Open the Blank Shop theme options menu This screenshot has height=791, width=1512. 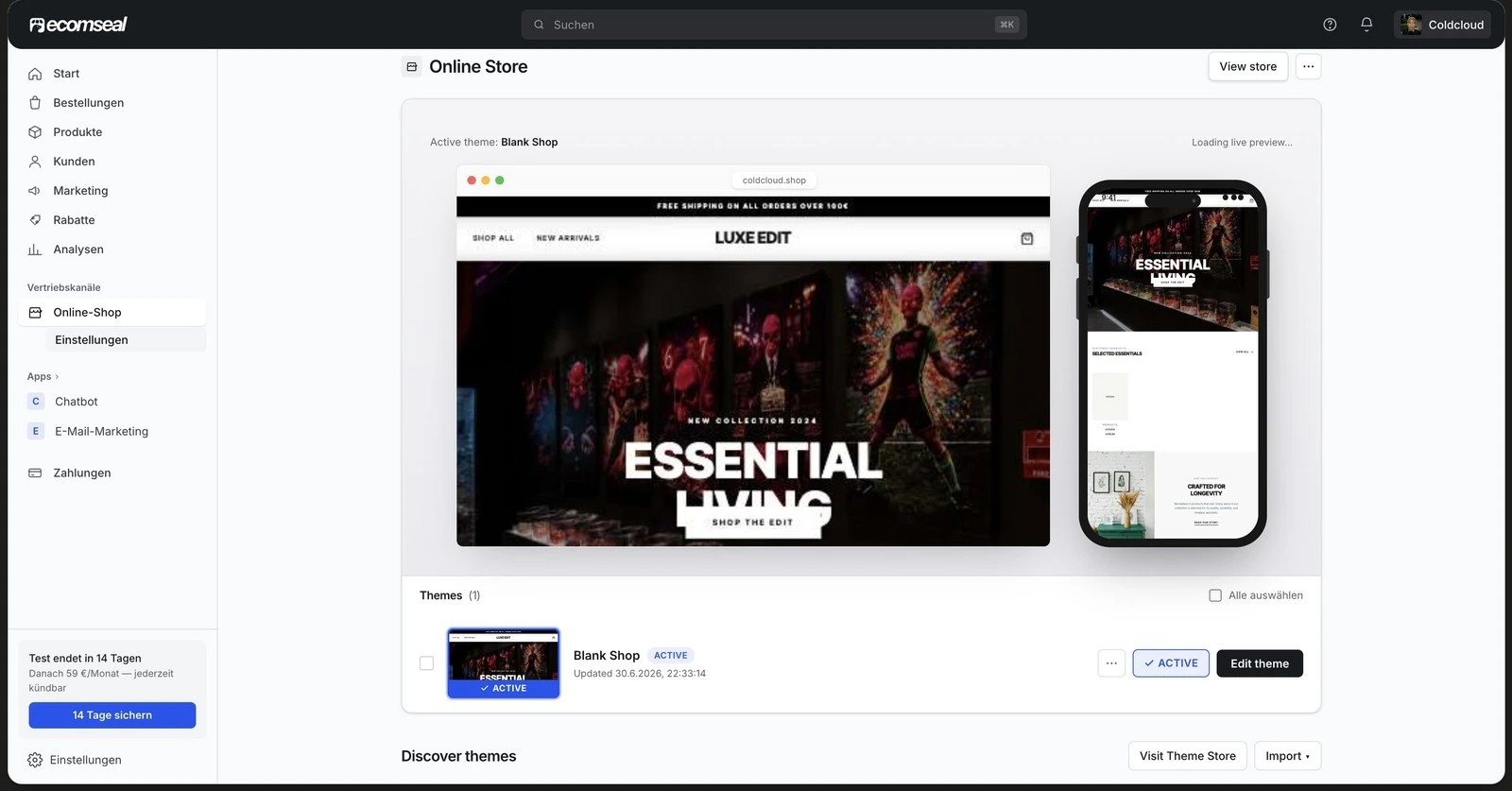1111,663
